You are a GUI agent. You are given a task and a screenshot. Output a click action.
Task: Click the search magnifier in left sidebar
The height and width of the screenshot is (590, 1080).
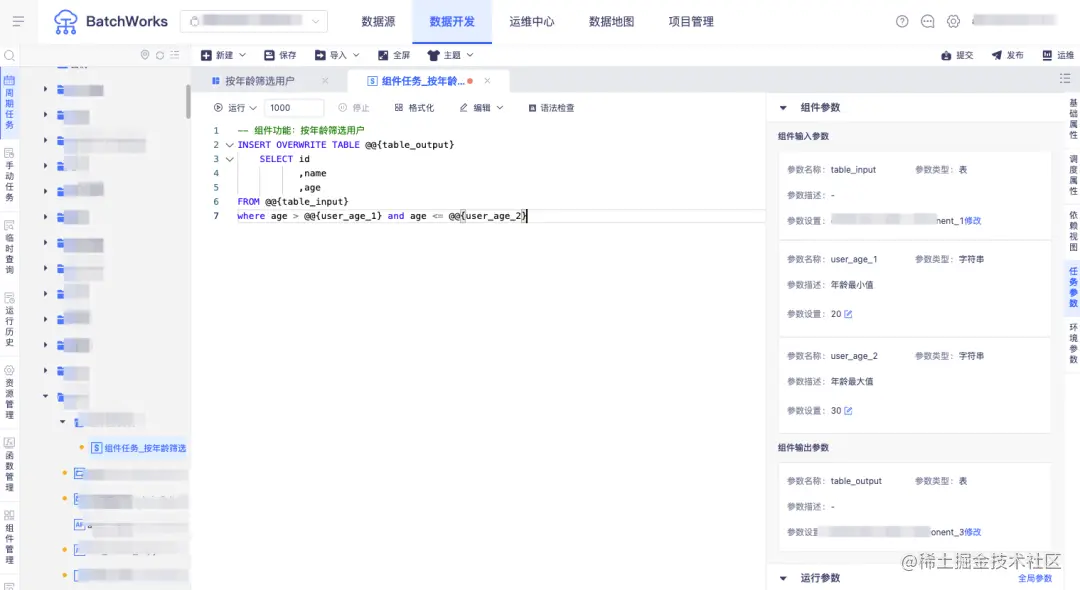(10, 56)
